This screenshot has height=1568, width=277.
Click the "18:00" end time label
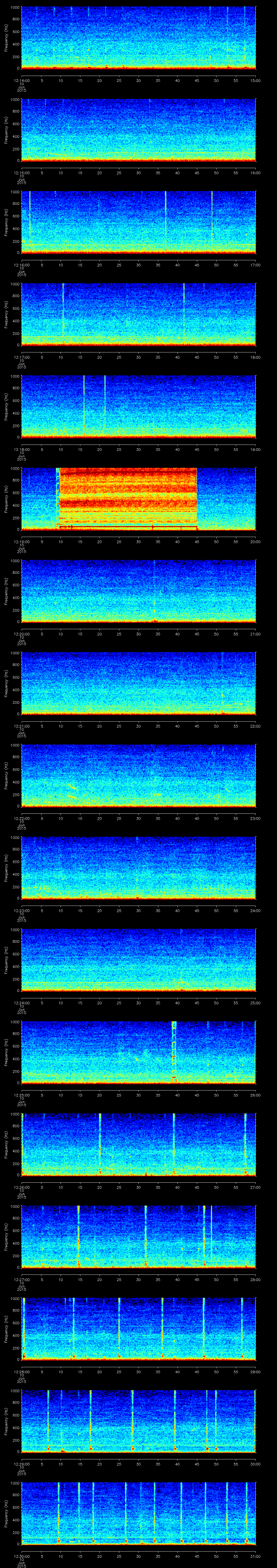[256, 357]
